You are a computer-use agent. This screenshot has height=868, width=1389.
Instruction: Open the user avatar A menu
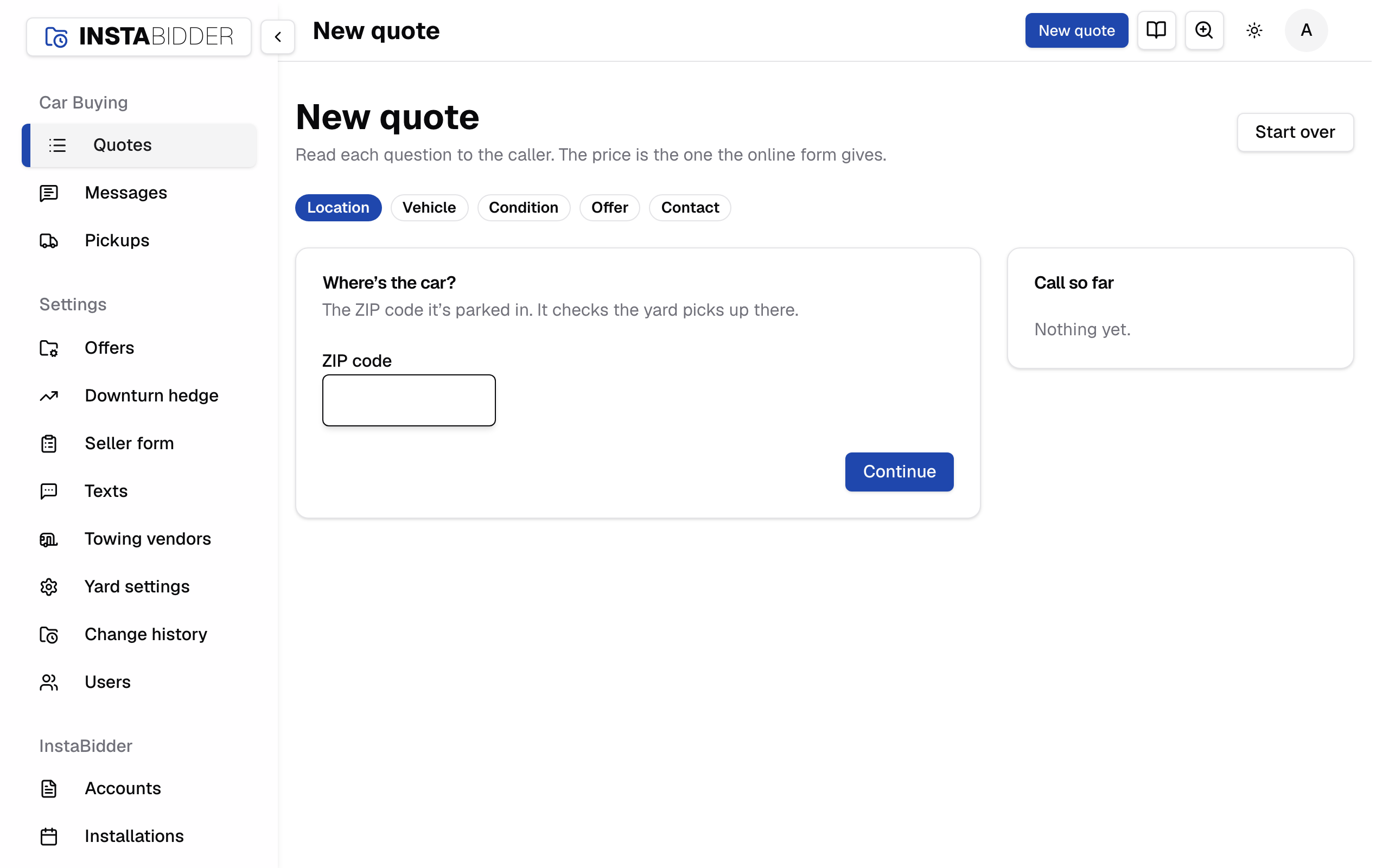(1306, 30)
